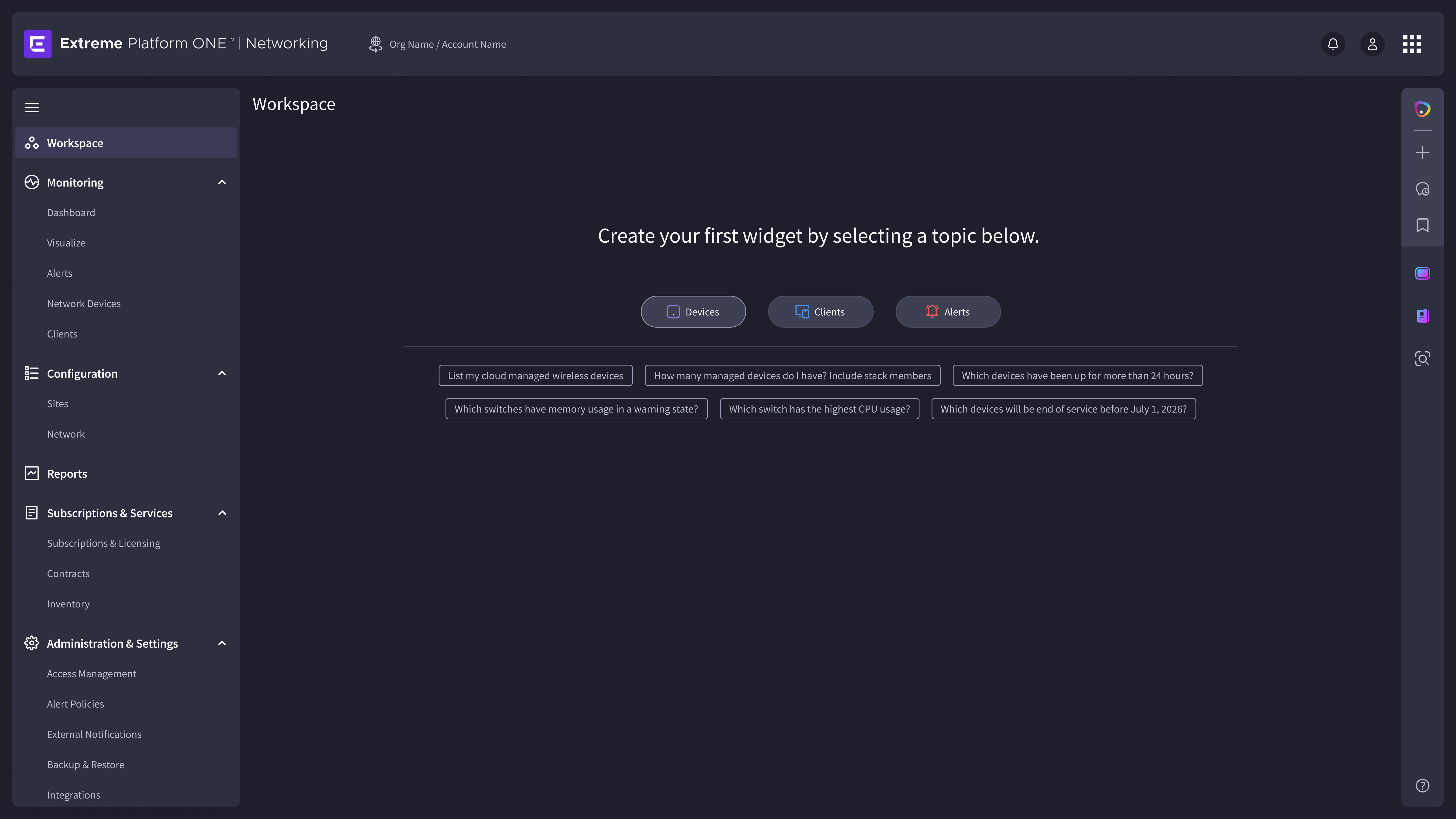This screenshot has width=1456, height=819.
Task: Open Alerts in sidebar Monitoring section
Action: pos(59,273)
